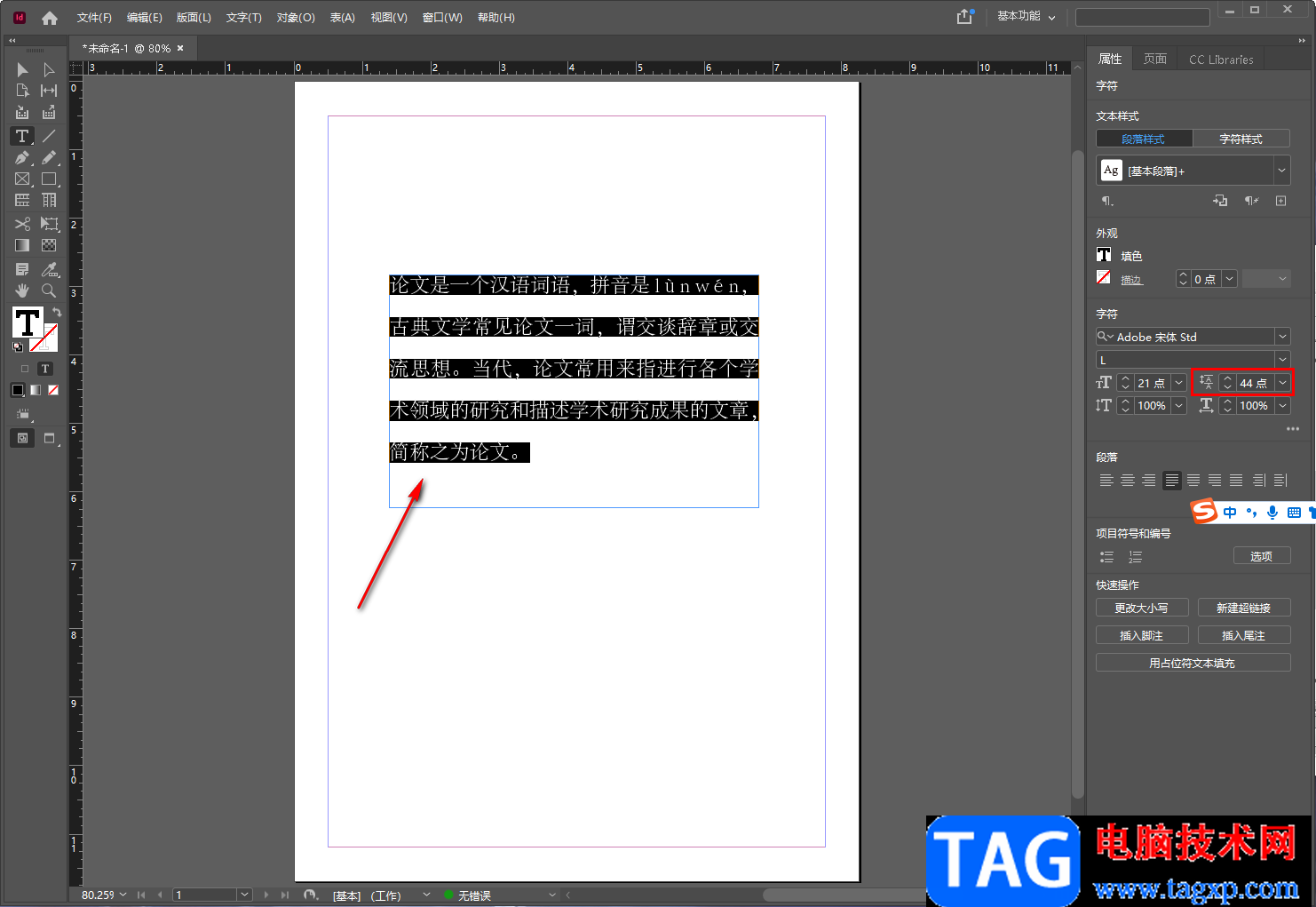Click the 插入脚注 button
This screenshot has width=1316, height=907.
click(x=1142, y=635)
